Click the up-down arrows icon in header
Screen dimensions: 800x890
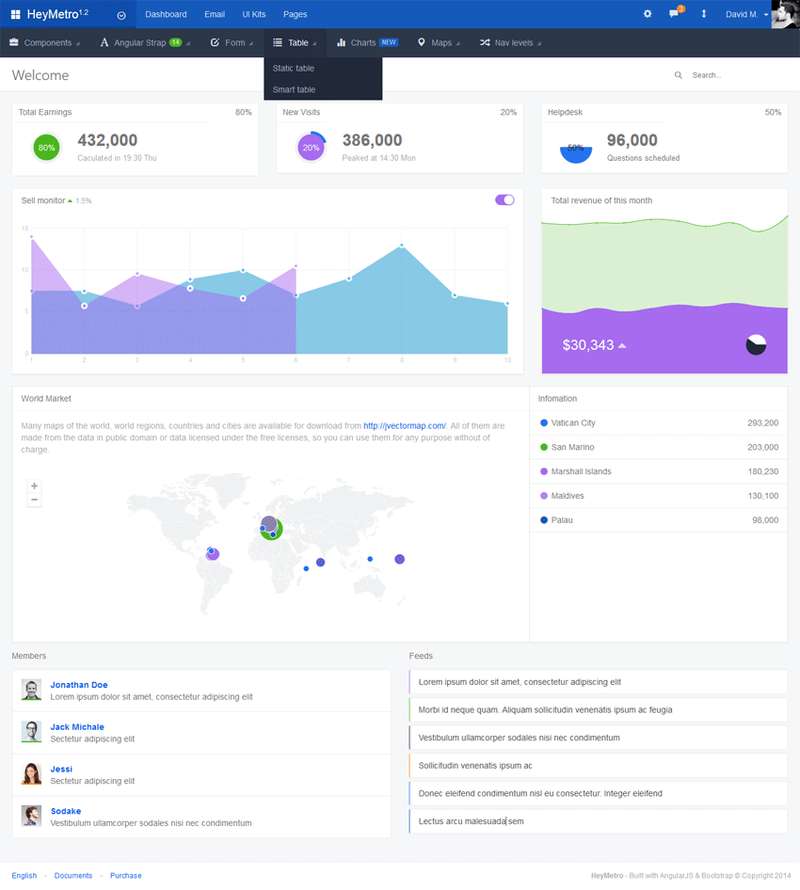tap(703, 14)
